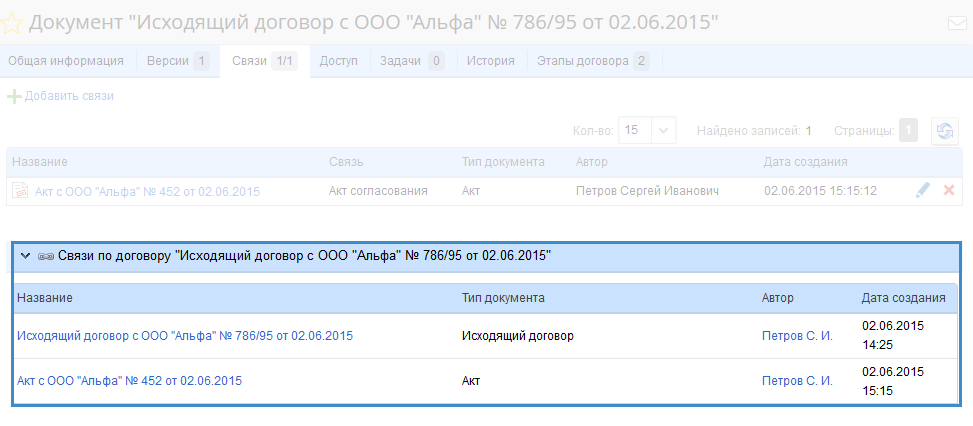
Task: Open the Кол-во records count dropdown
Action: click(x=664, y=130)
